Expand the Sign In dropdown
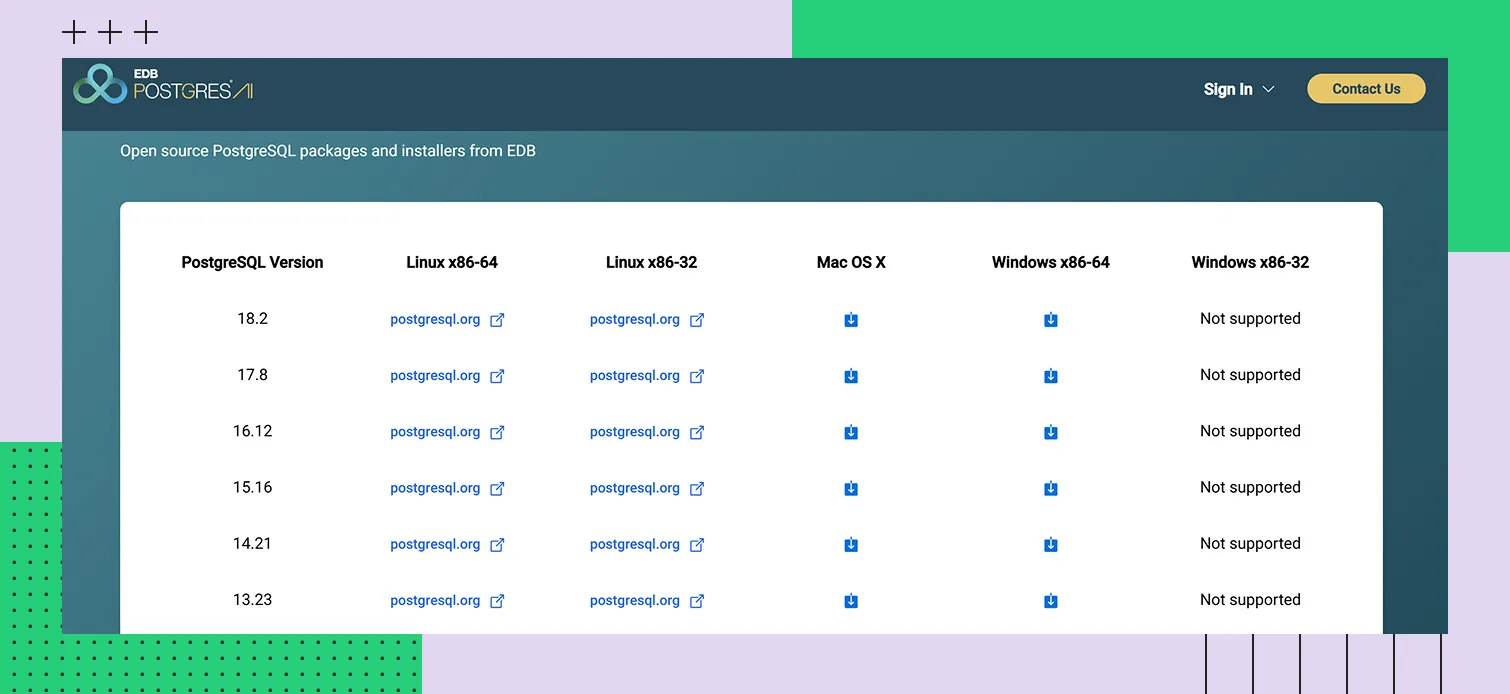Image resolution: width=1510 pixels, height=694 pixels. coord(1239,89)
